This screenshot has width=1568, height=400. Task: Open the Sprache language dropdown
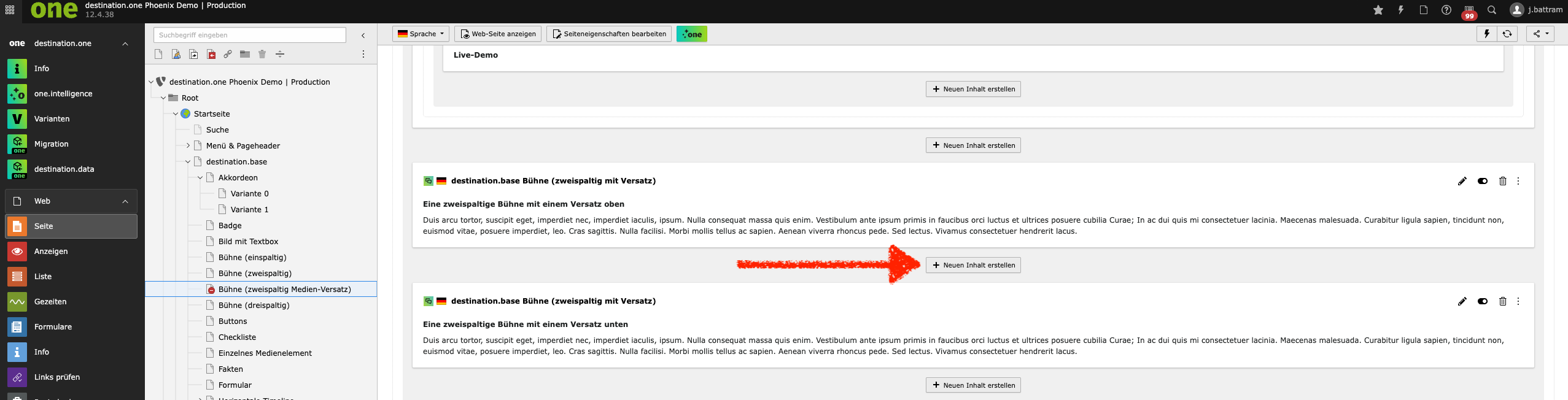coord(421,34)
